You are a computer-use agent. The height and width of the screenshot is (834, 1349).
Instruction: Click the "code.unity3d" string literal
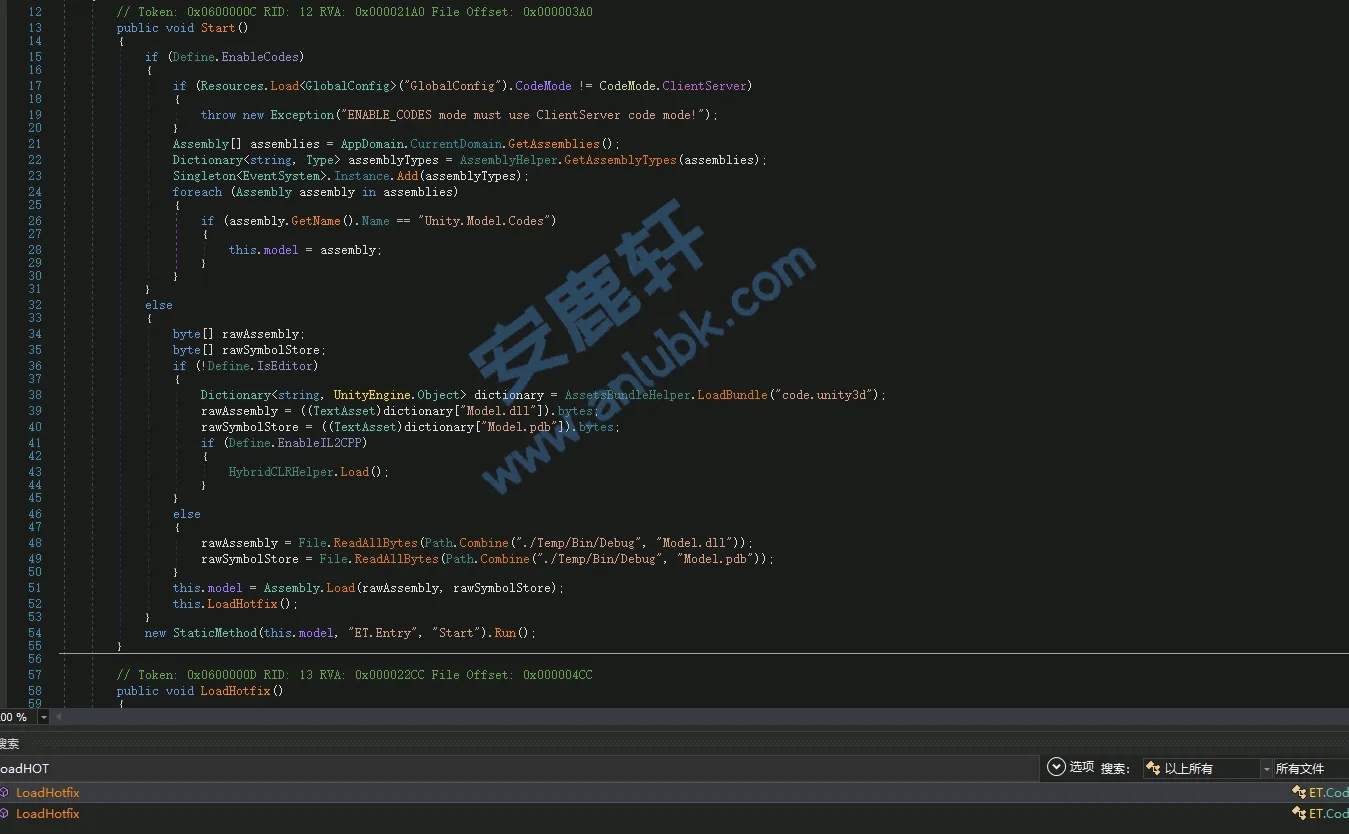(825, 395)
